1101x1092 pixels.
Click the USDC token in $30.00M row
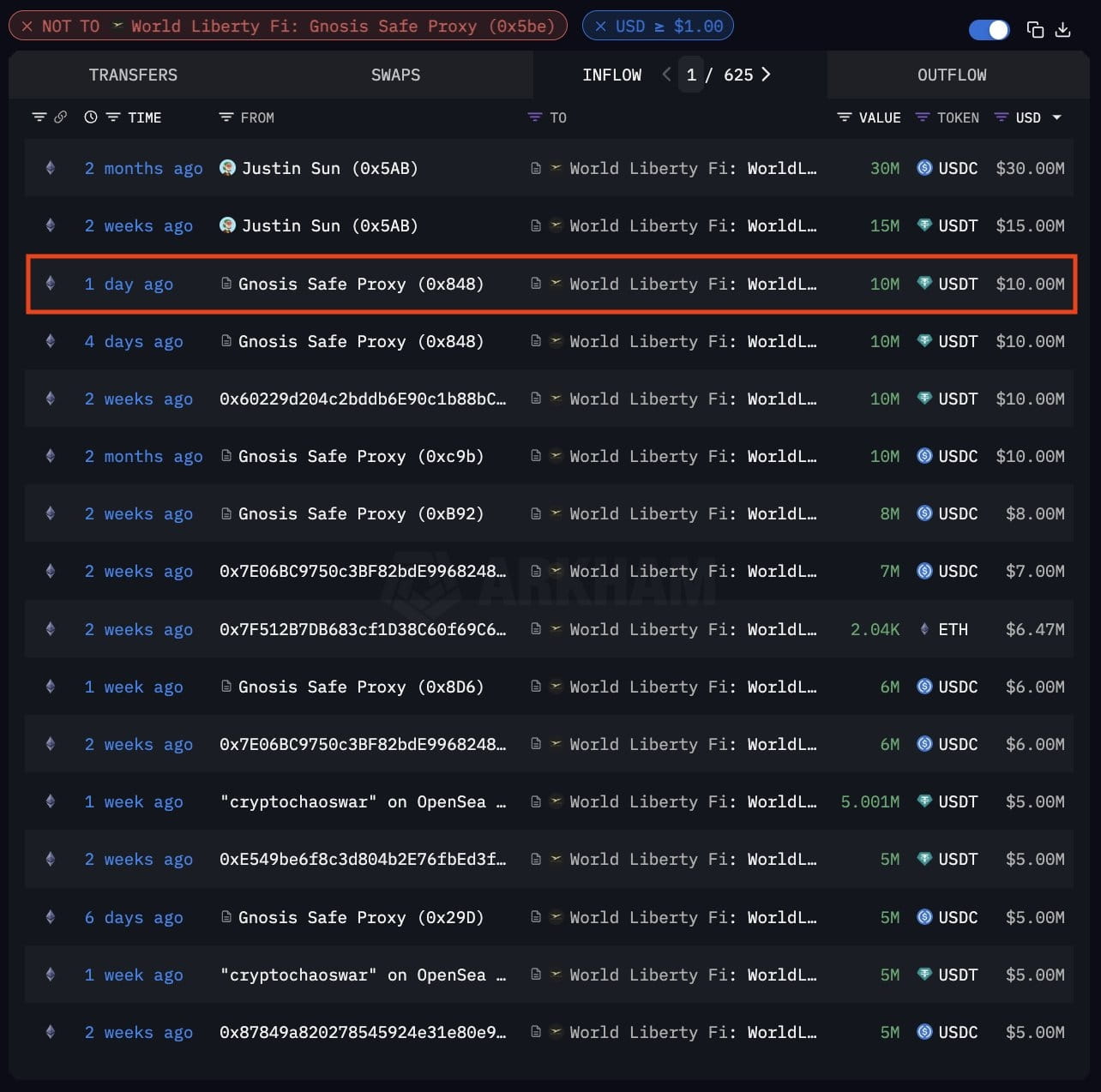click(x=948, y=168)
